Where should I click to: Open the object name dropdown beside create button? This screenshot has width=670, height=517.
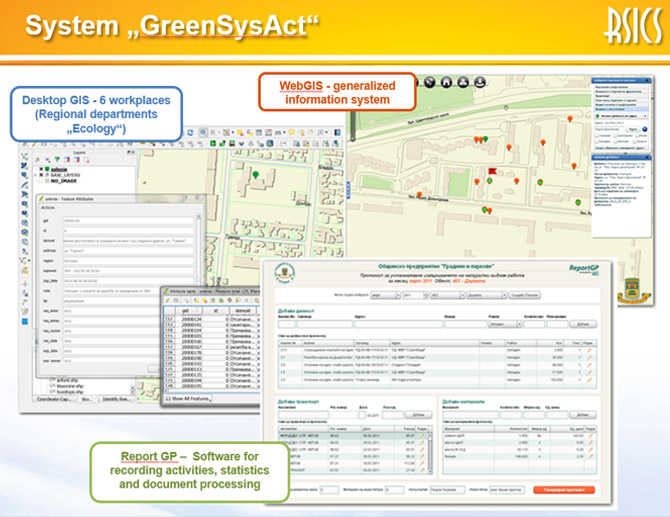[x=487, y=295]
